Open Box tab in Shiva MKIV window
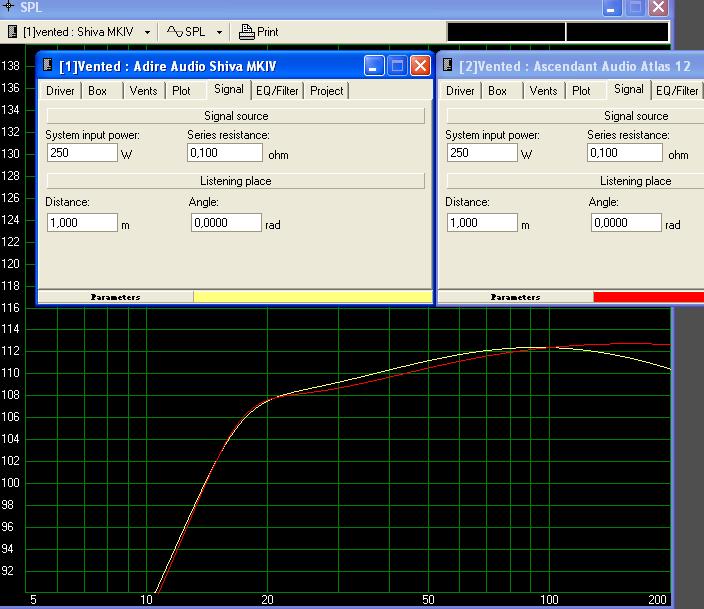The image size is (704, 609). point(97,91)
